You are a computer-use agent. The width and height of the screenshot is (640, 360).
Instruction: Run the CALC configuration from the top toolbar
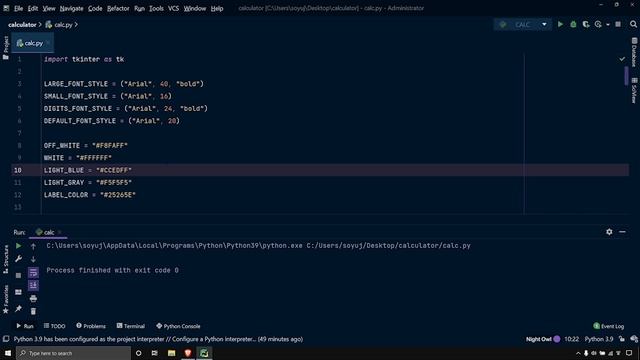point(560,24)
